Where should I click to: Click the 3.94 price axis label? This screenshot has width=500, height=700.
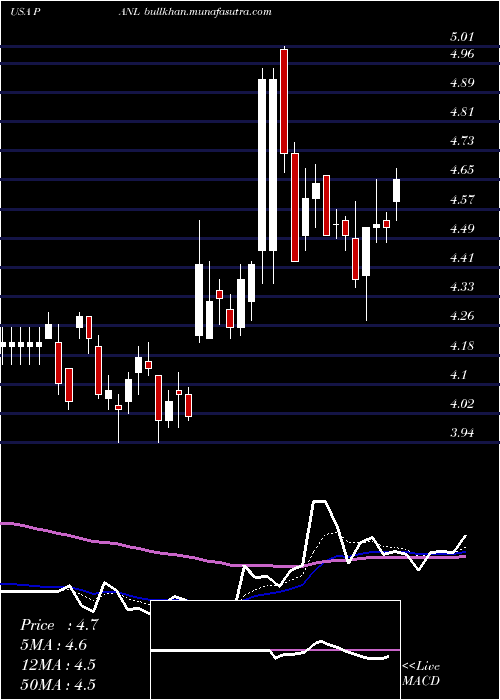462,433
